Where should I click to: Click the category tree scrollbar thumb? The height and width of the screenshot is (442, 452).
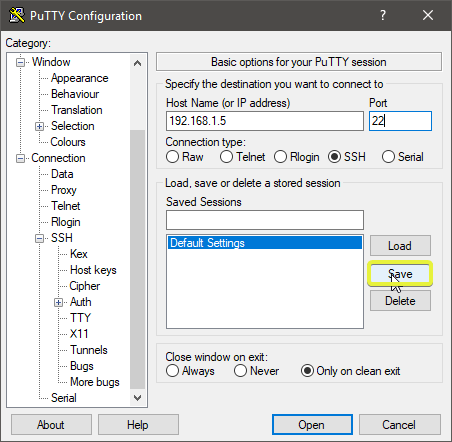click(137, 259)
